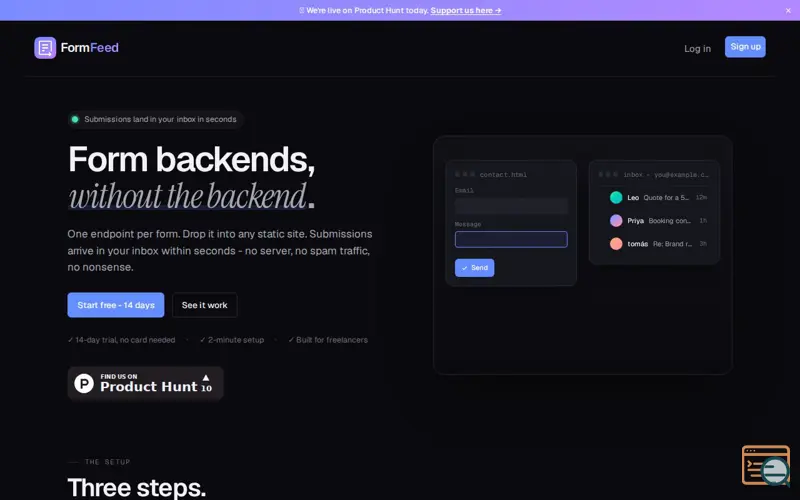Click the 14-day trial, no card needed text
800x500 pixels.
121,340
